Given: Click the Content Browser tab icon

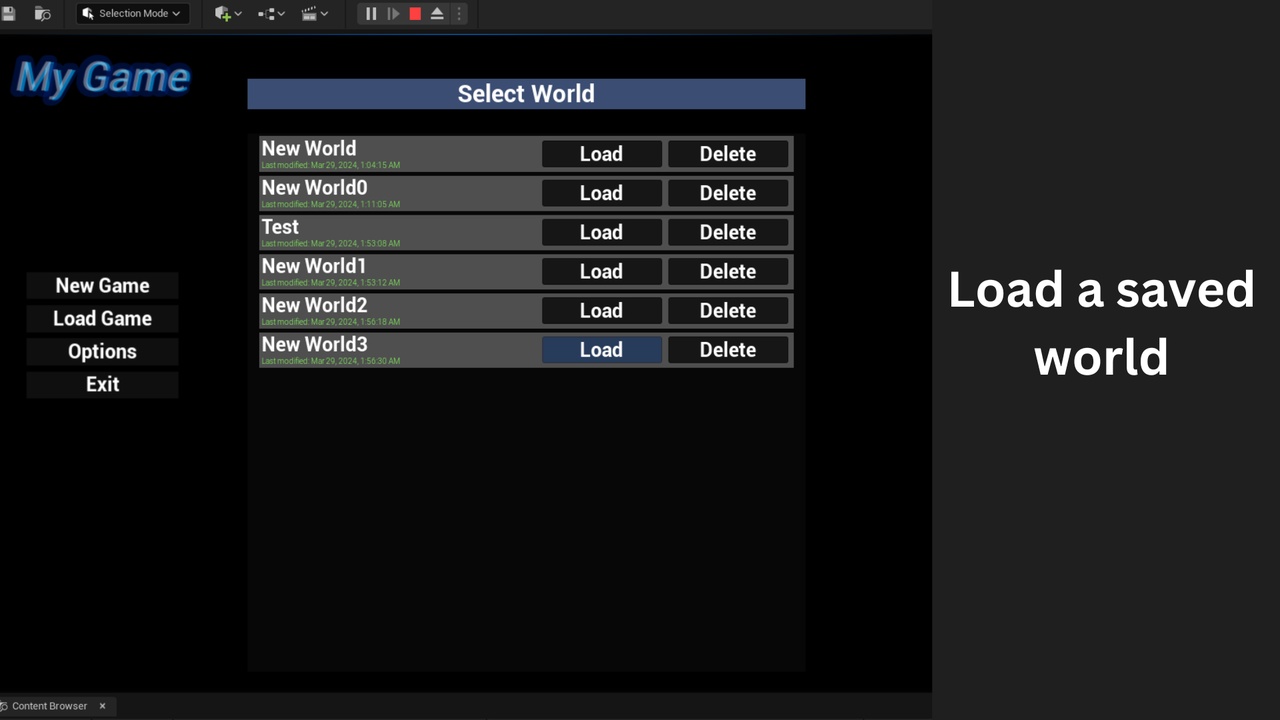Looking at the screenshot, I should (x=4, y=706).
